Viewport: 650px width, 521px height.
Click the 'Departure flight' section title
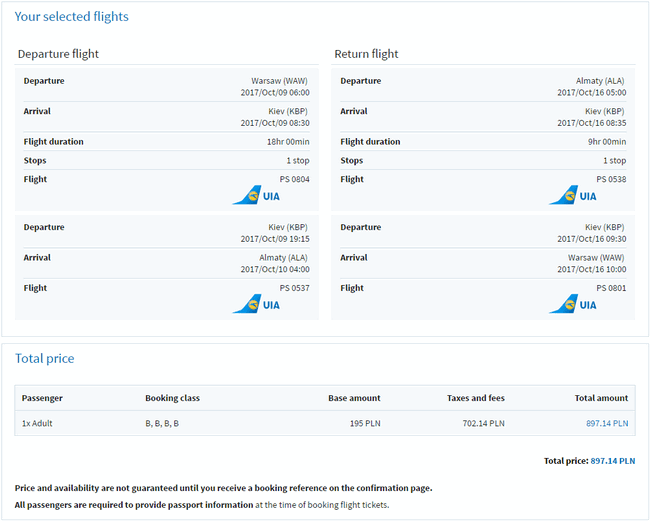click(58, 54)
